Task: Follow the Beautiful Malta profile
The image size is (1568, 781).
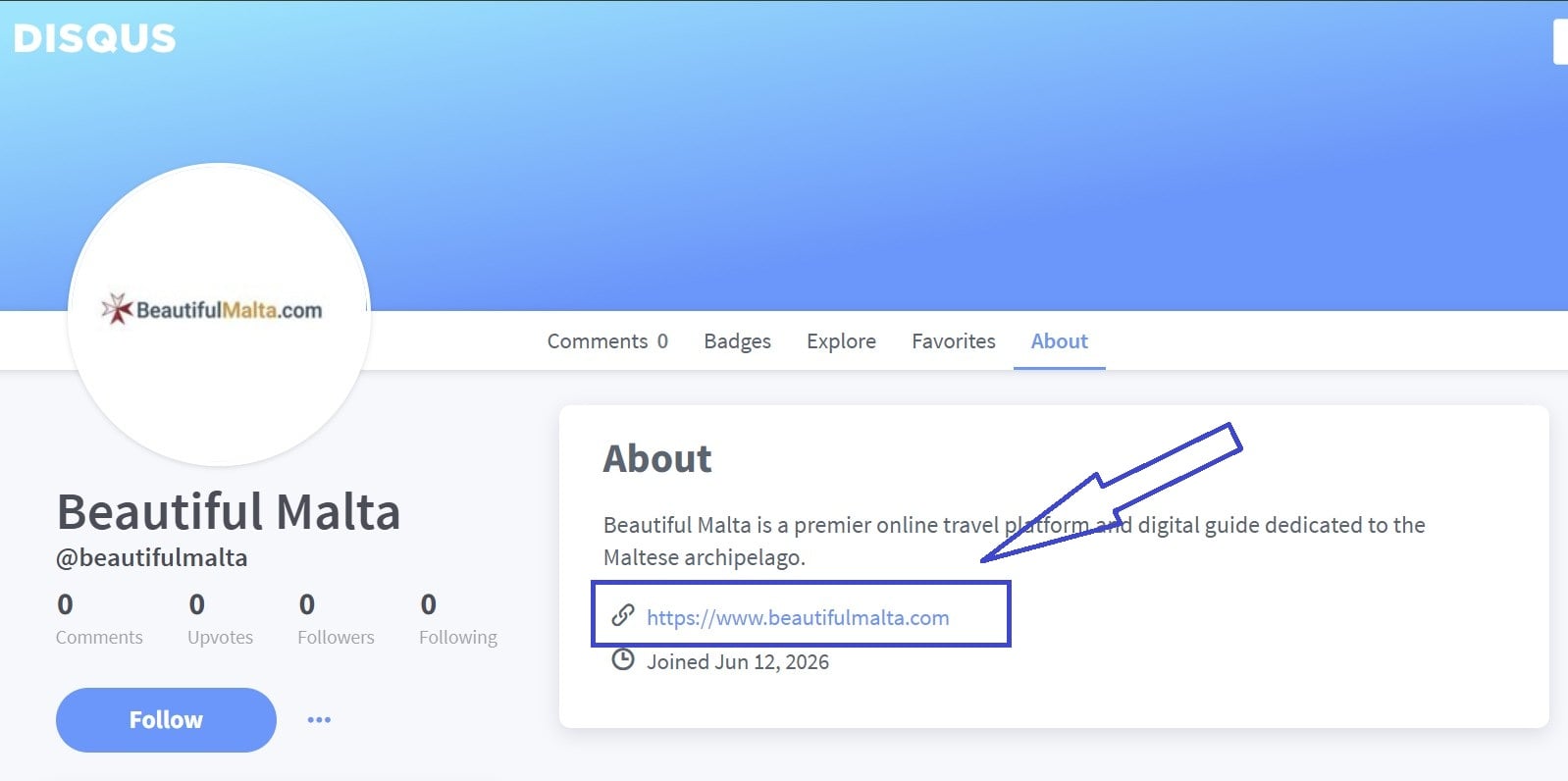Action: [166, 720]
